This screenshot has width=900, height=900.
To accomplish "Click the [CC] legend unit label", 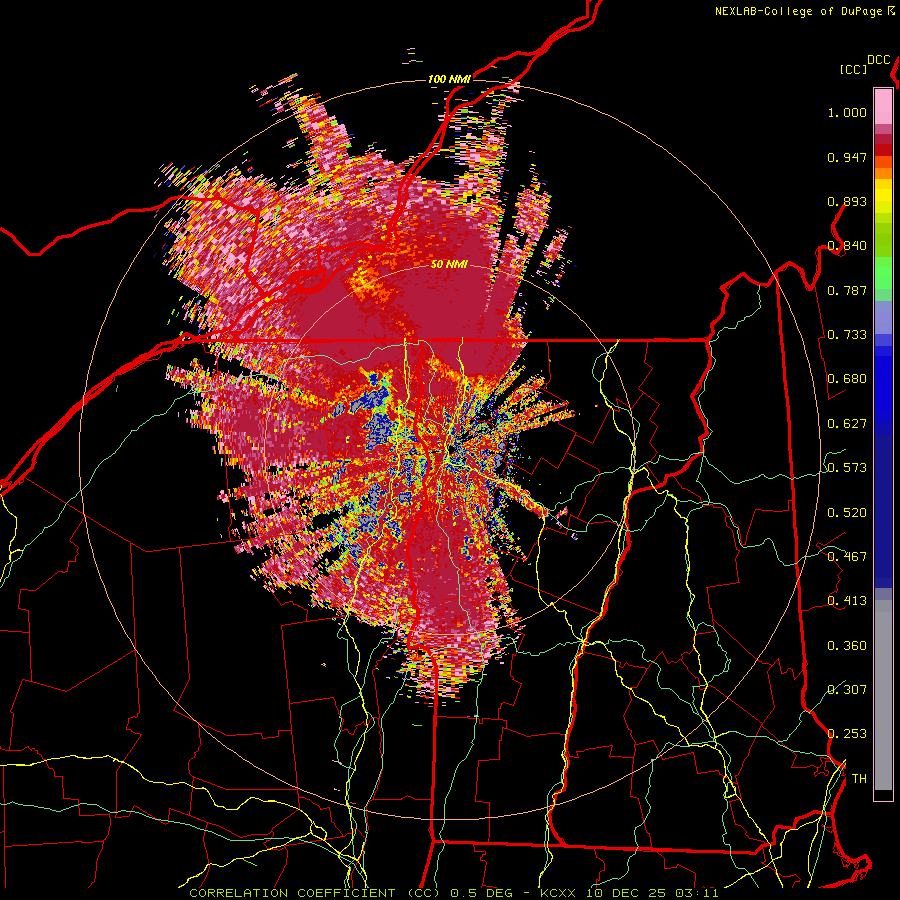I will click(x=854, y=69).
